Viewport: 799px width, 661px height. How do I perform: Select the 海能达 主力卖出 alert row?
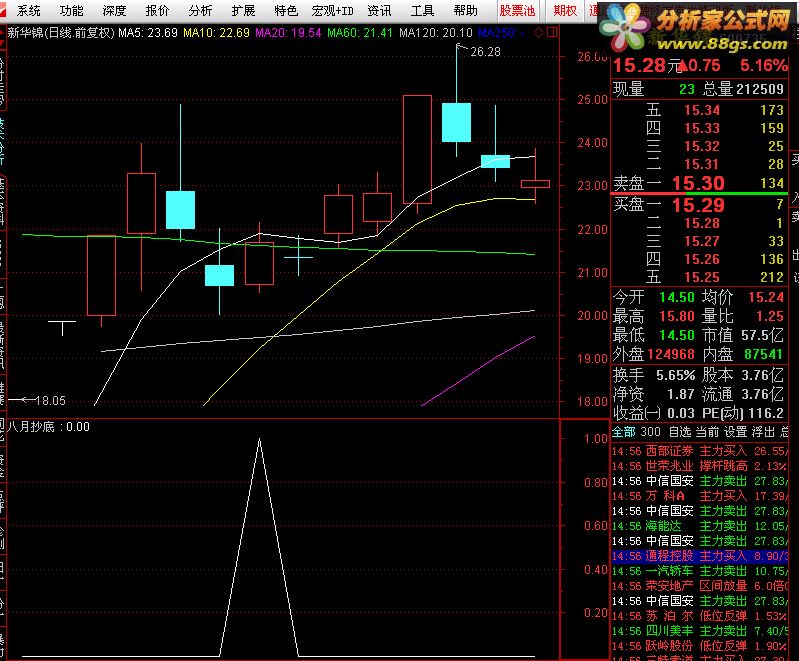[700, 526]
